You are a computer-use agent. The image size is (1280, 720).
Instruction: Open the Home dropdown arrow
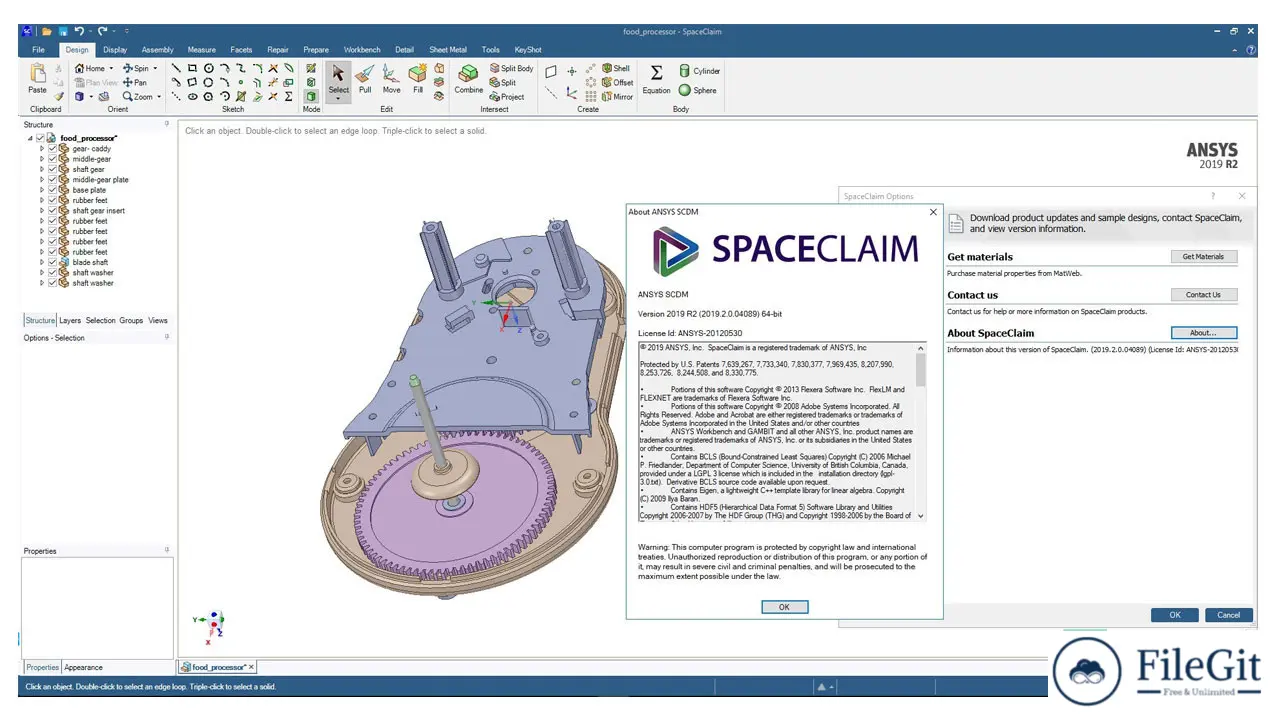click(111, 69)
